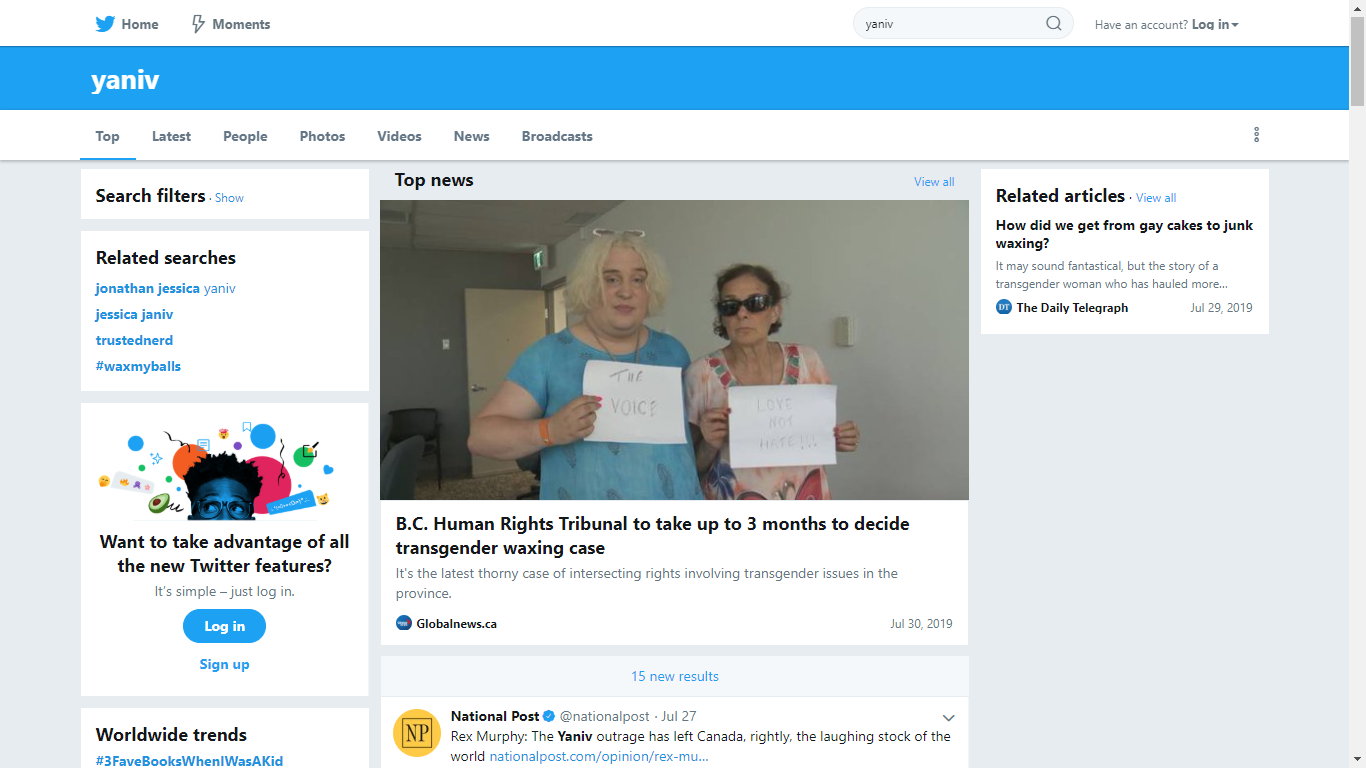Switch to the Videos tab

[399, 136]
